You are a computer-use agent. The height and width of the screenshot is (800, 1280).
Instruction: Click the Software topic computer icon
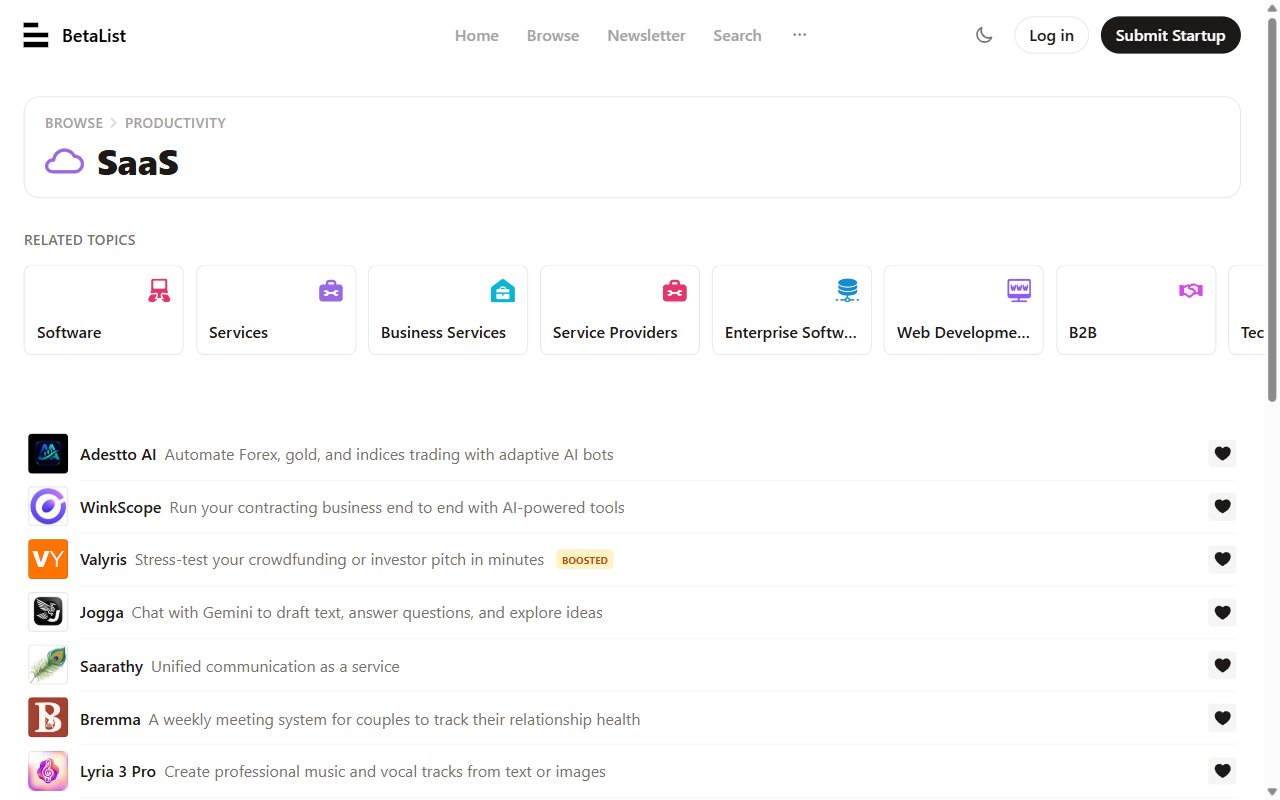(x=159, y=291)
